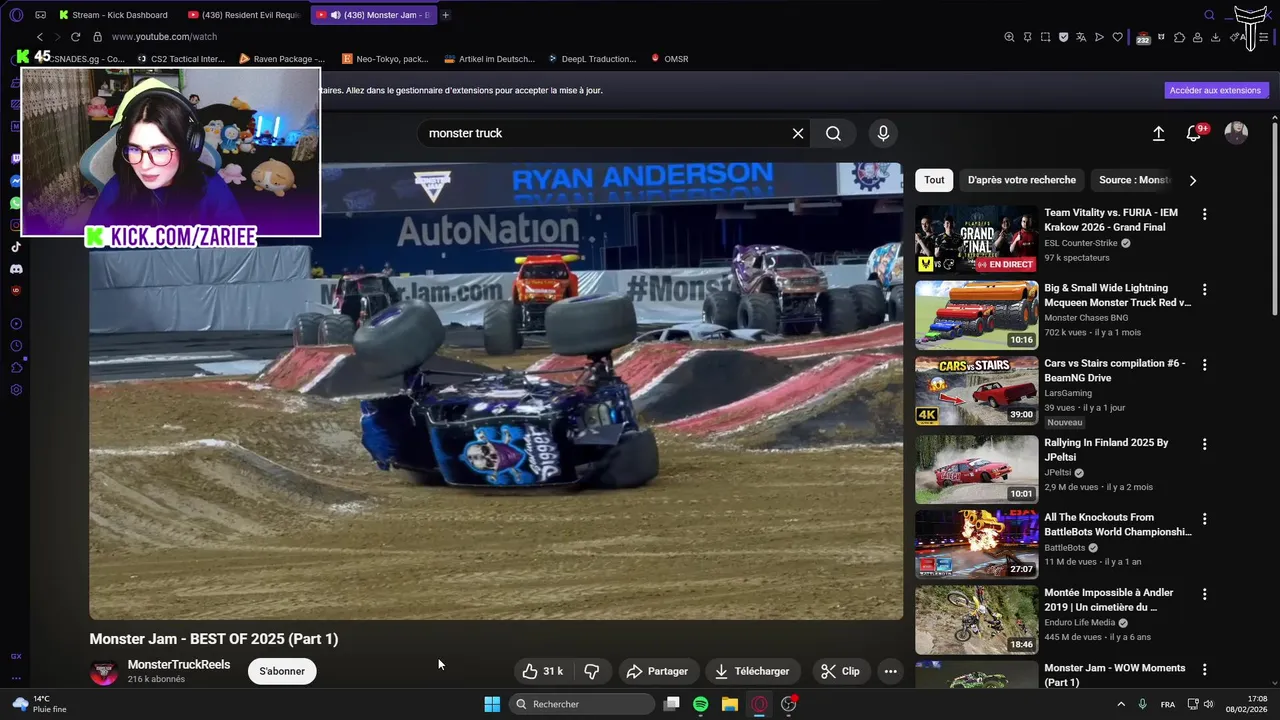Click the Clip scissors button
The width and height of the screenshot is (1280, 720).
pos(840,671)
